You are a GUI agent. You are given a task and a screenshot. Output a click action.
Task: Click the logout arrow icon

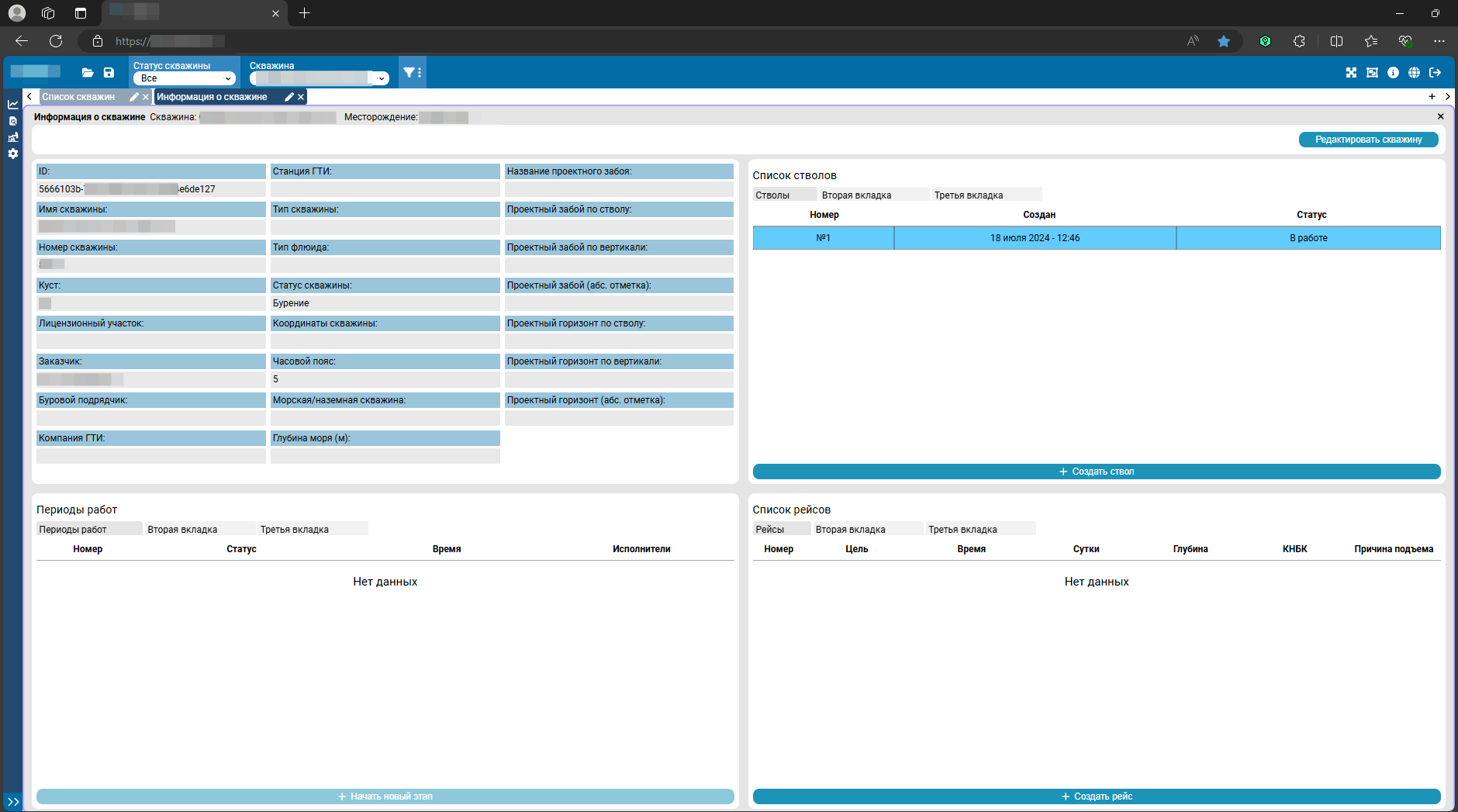coord(1435,73)
